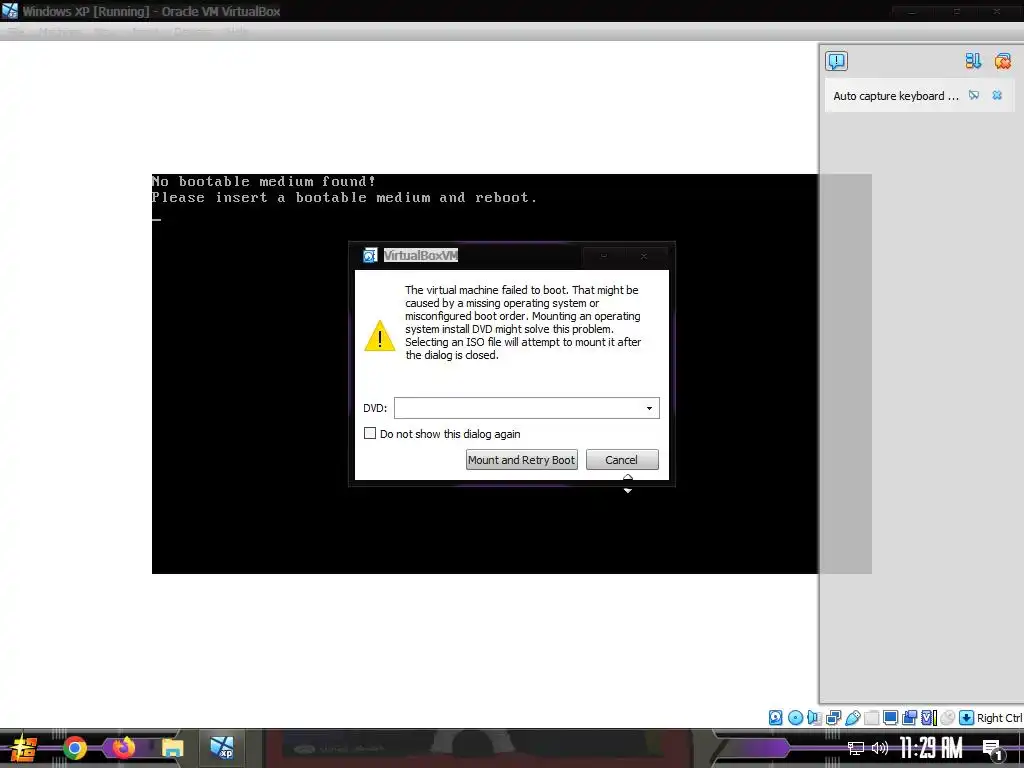Image resolution: width=1024 pixels, height=768 pixels.
Task: Open the optical disk status bar icon
Action: [x=795, y=718]
